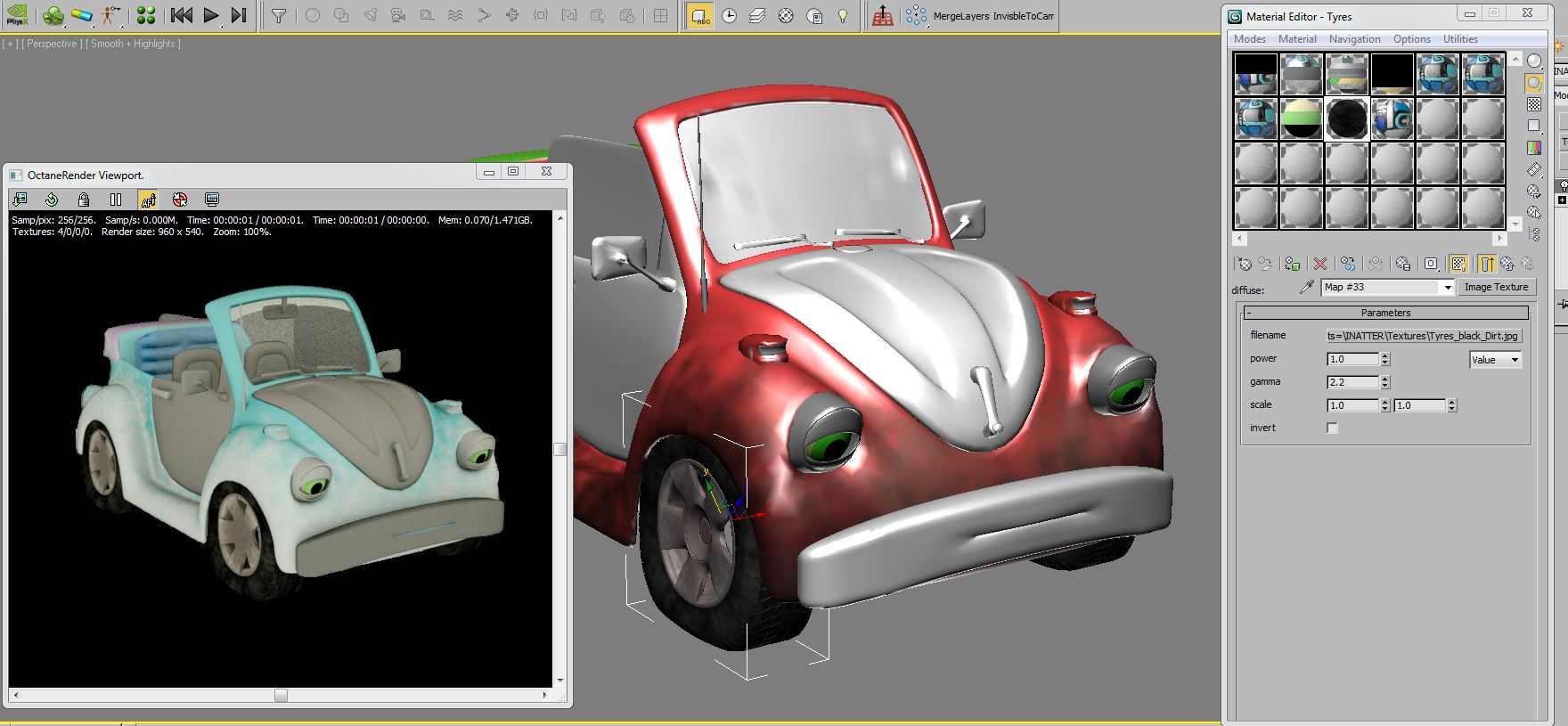
Task: Open the Navigation menu in Material Editor
Action: pos(1354,39)
